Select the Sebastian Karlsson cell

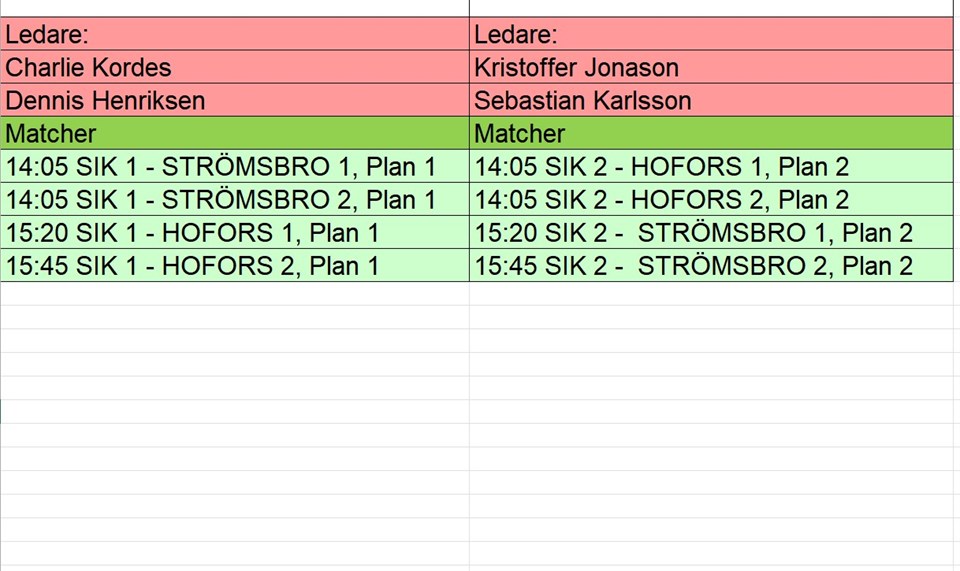pos(711,101)
